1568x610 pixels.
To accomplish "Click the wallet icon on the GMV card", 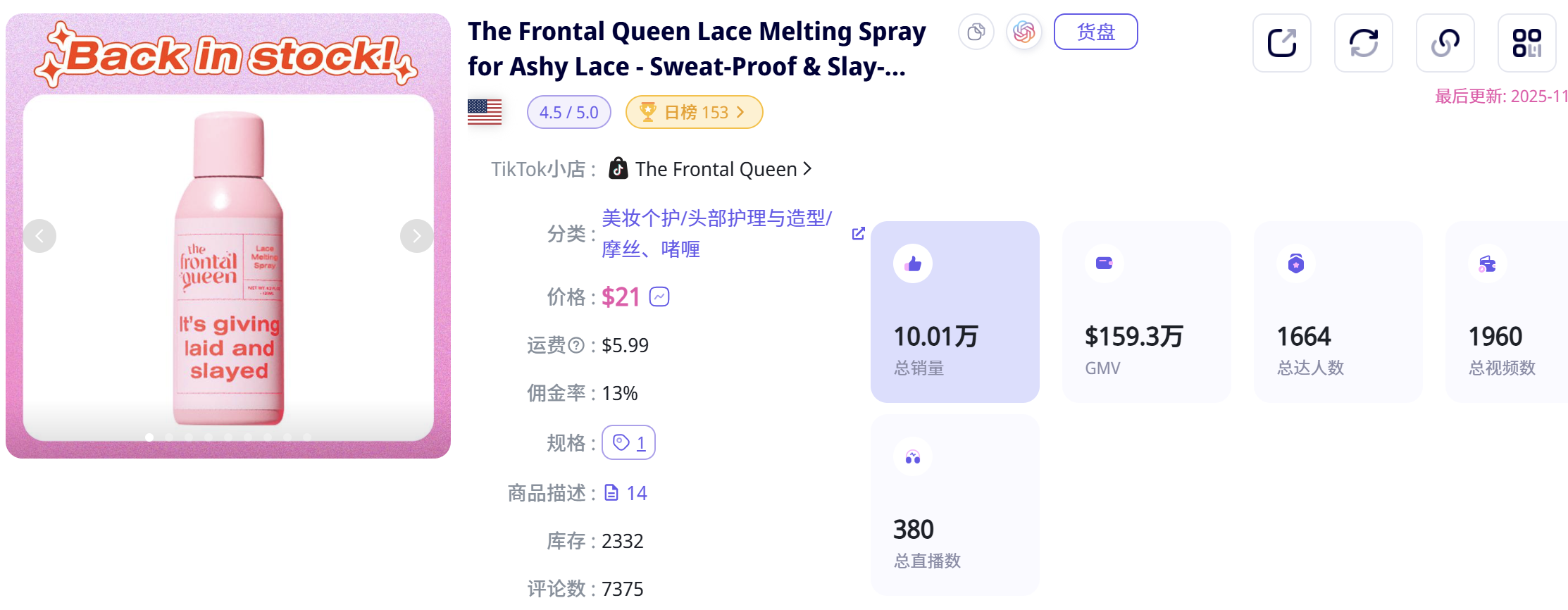I will click(1104, 263).
